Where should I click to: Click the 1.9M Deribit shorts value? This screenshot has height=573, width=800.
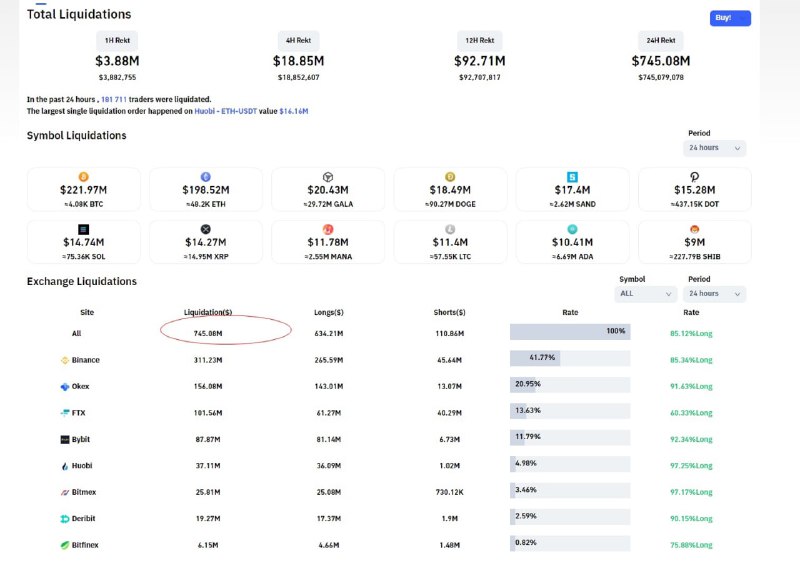point(449,519)
